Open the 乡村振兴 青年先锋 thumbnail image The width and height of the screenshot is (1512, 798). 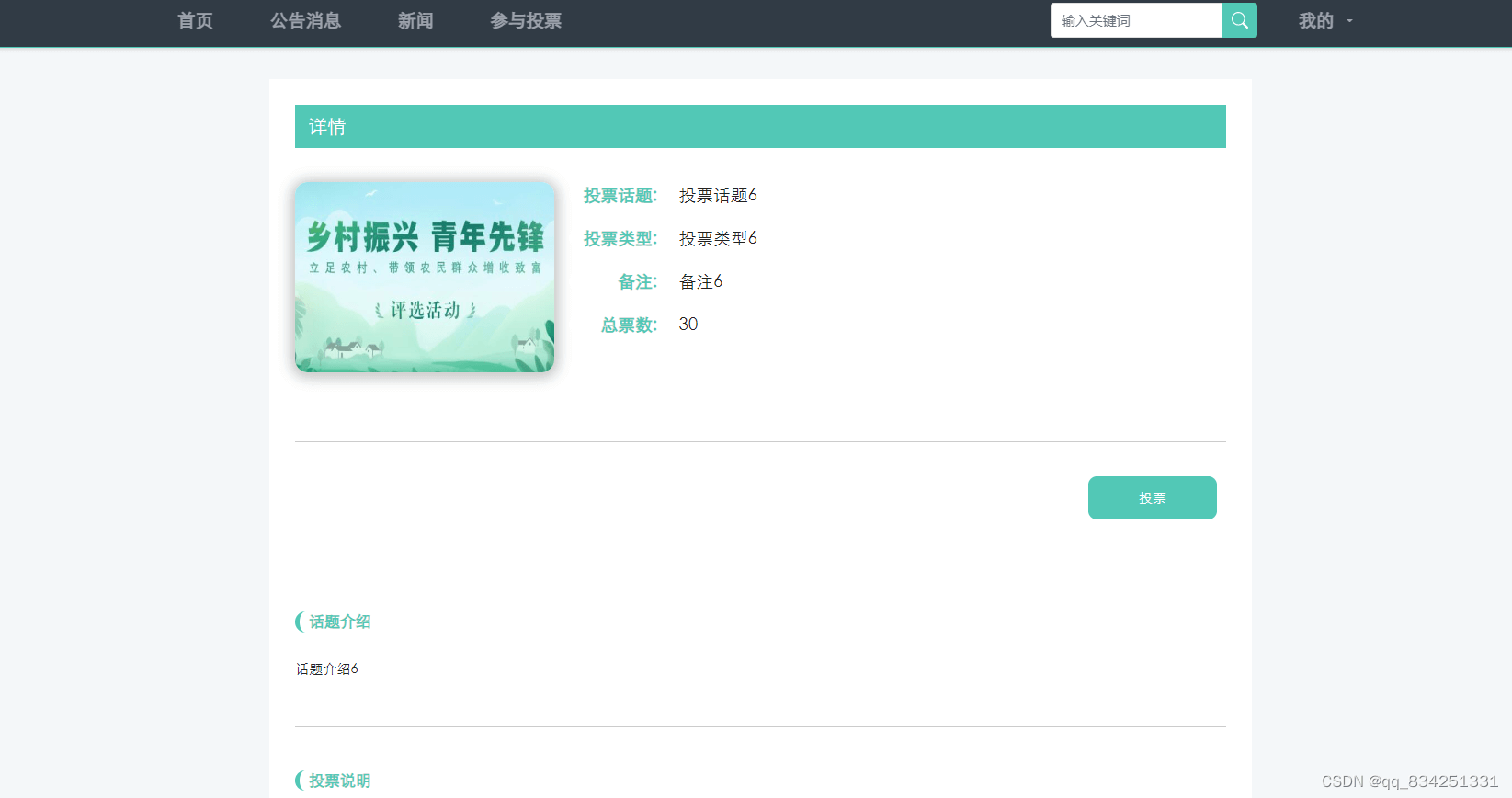pyautogui.click(x=425, y=277)
